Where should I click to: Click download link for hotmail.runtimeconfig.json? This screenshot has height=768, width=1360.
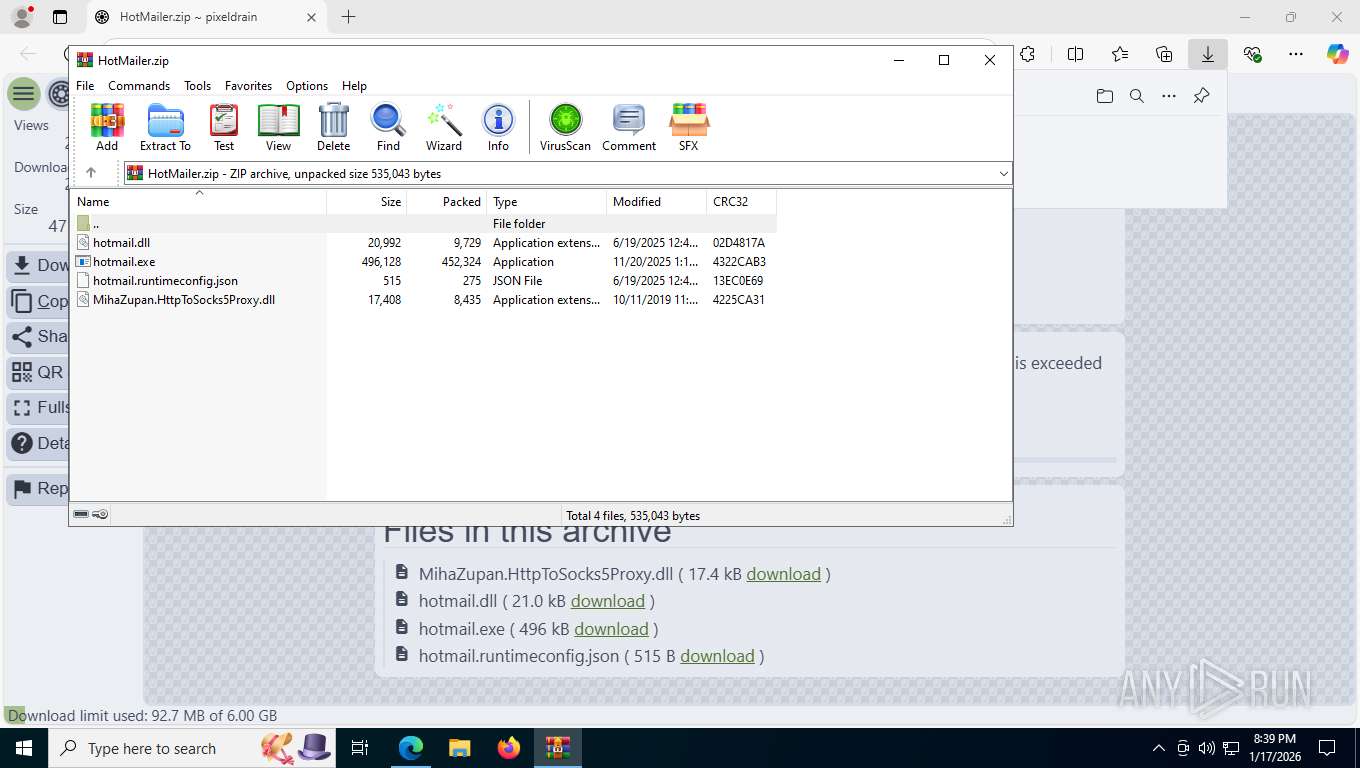[x=717, y=656]
